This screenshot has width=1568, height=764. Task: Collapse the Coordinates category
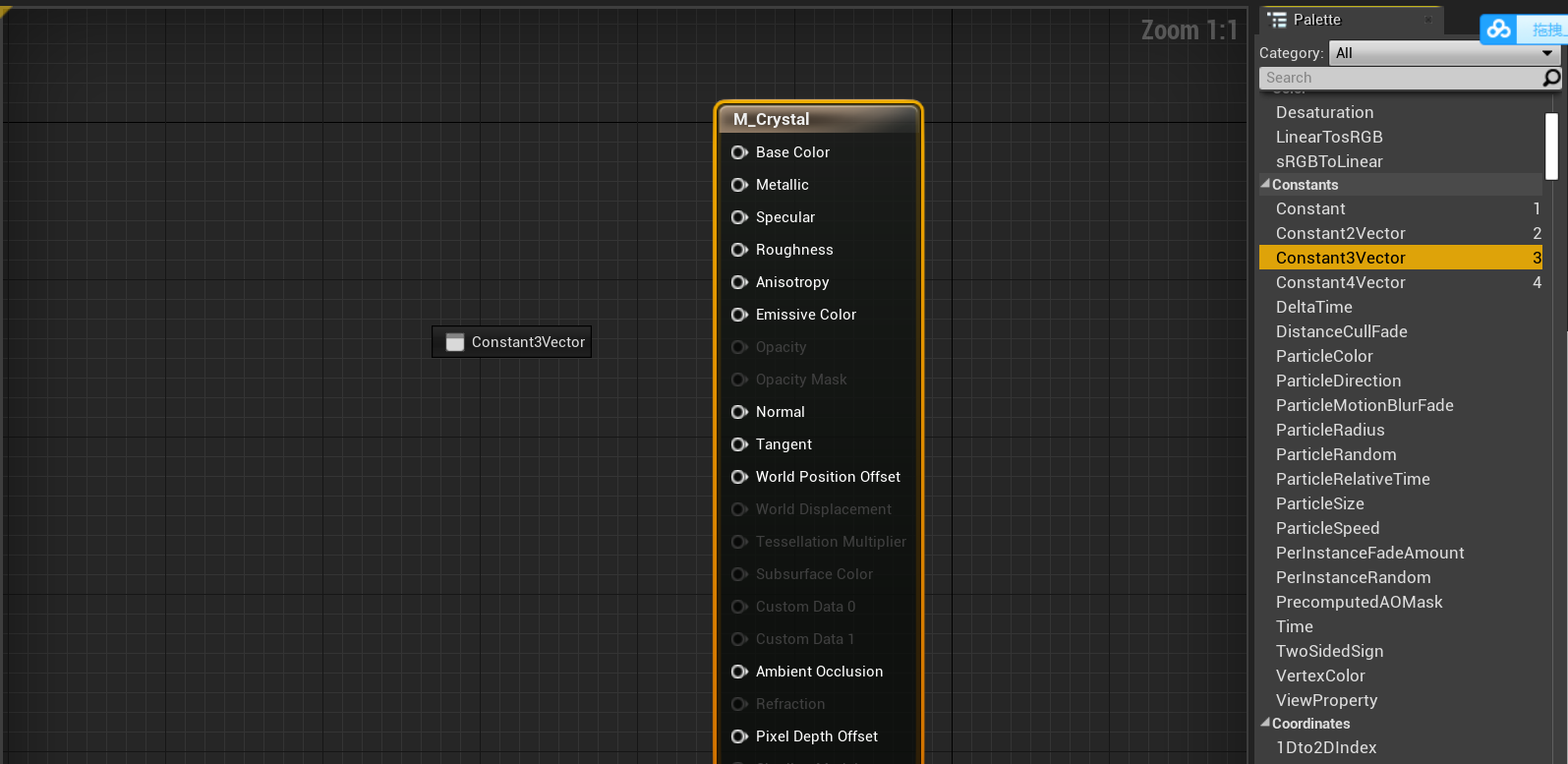1266,723
